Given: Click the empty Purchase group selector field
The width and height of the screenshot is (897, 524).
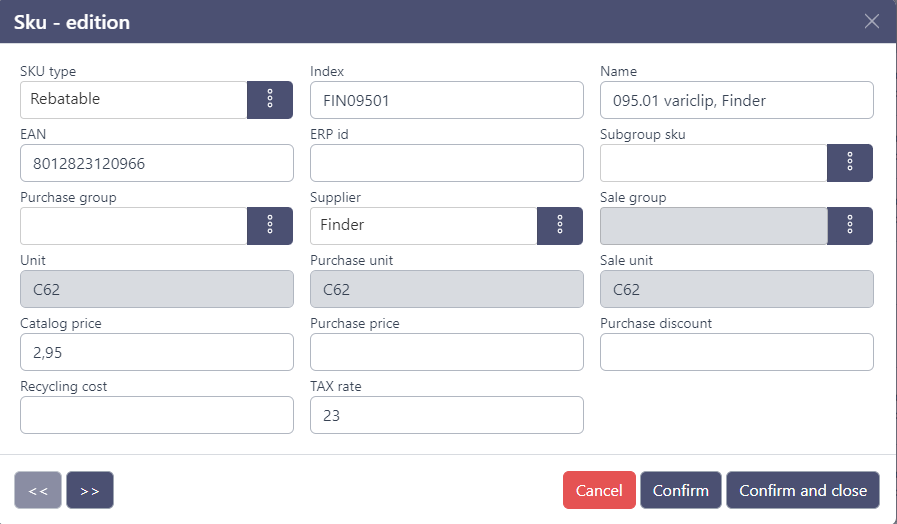Looking at the screenshot, I should coord(133,226).
